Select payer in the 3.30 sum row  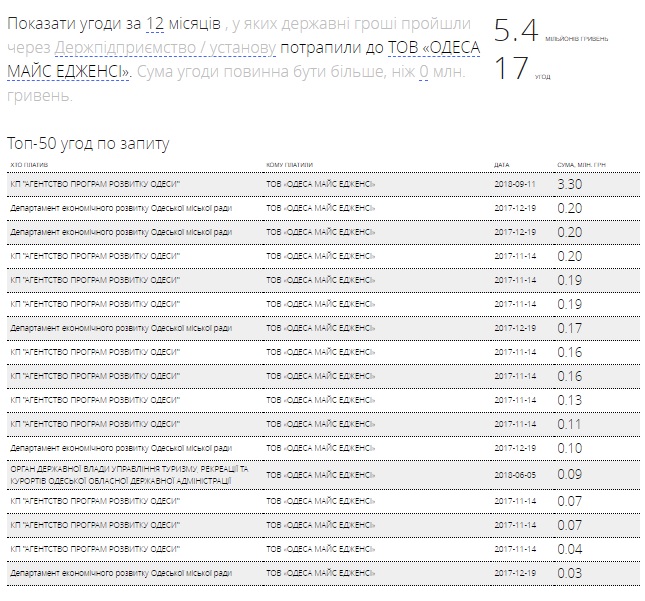[x=95, y=184]
